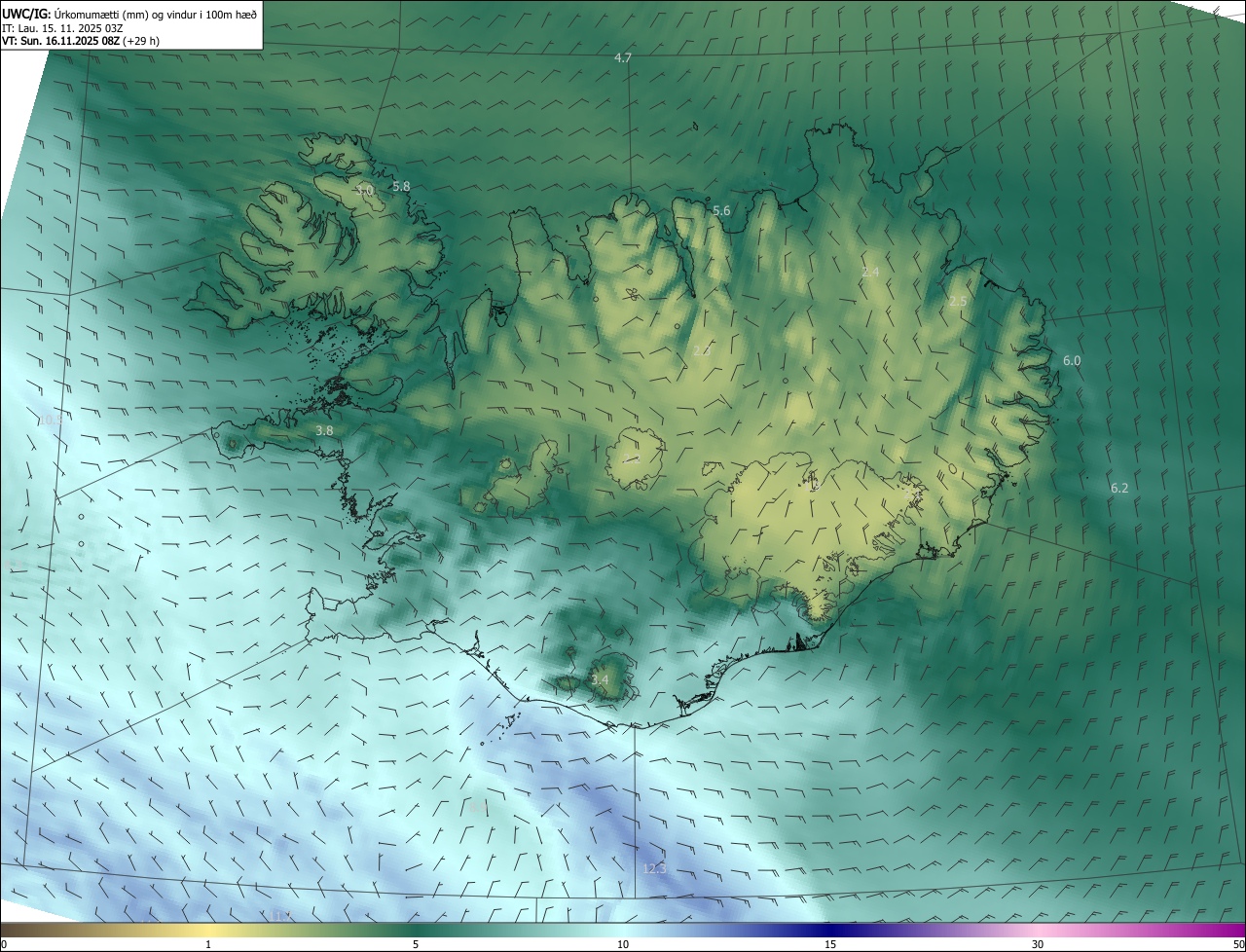The image size is (1246, 952).
Task: Select the 5.6 value on north coast
Action: [721, 210]
